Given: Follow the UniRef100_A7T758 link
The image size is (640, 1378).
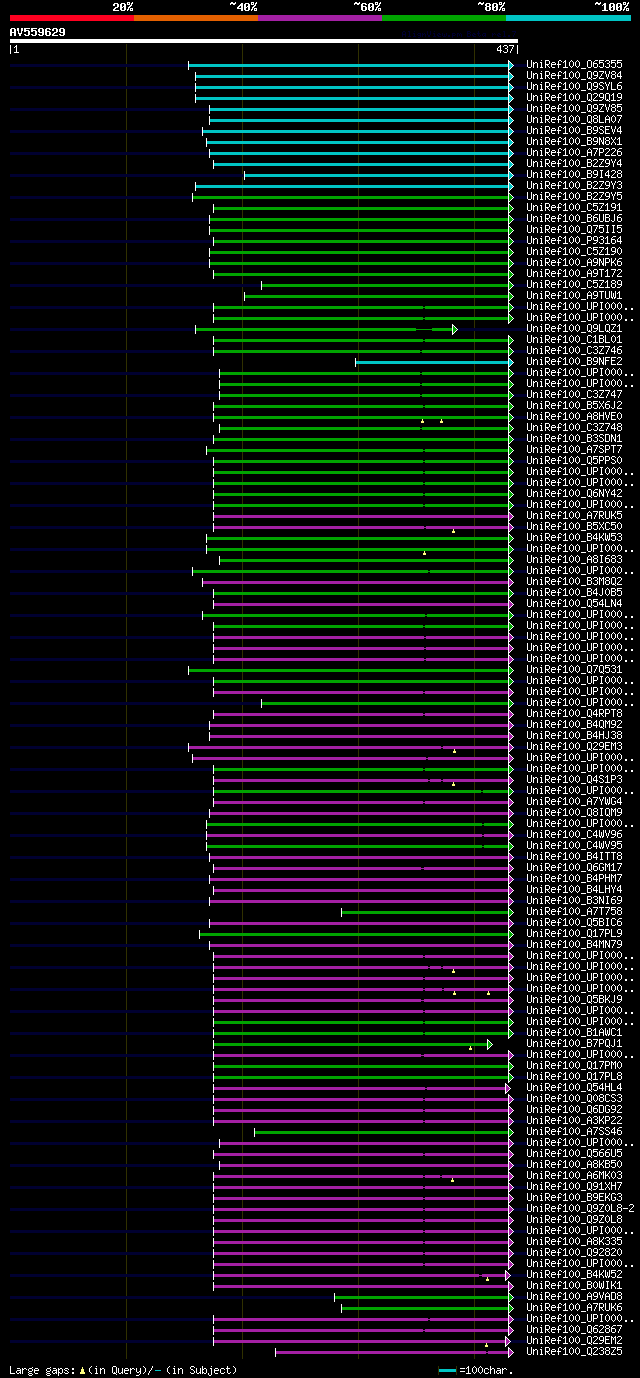Looking at the screenshot, I should coord(574,912).
